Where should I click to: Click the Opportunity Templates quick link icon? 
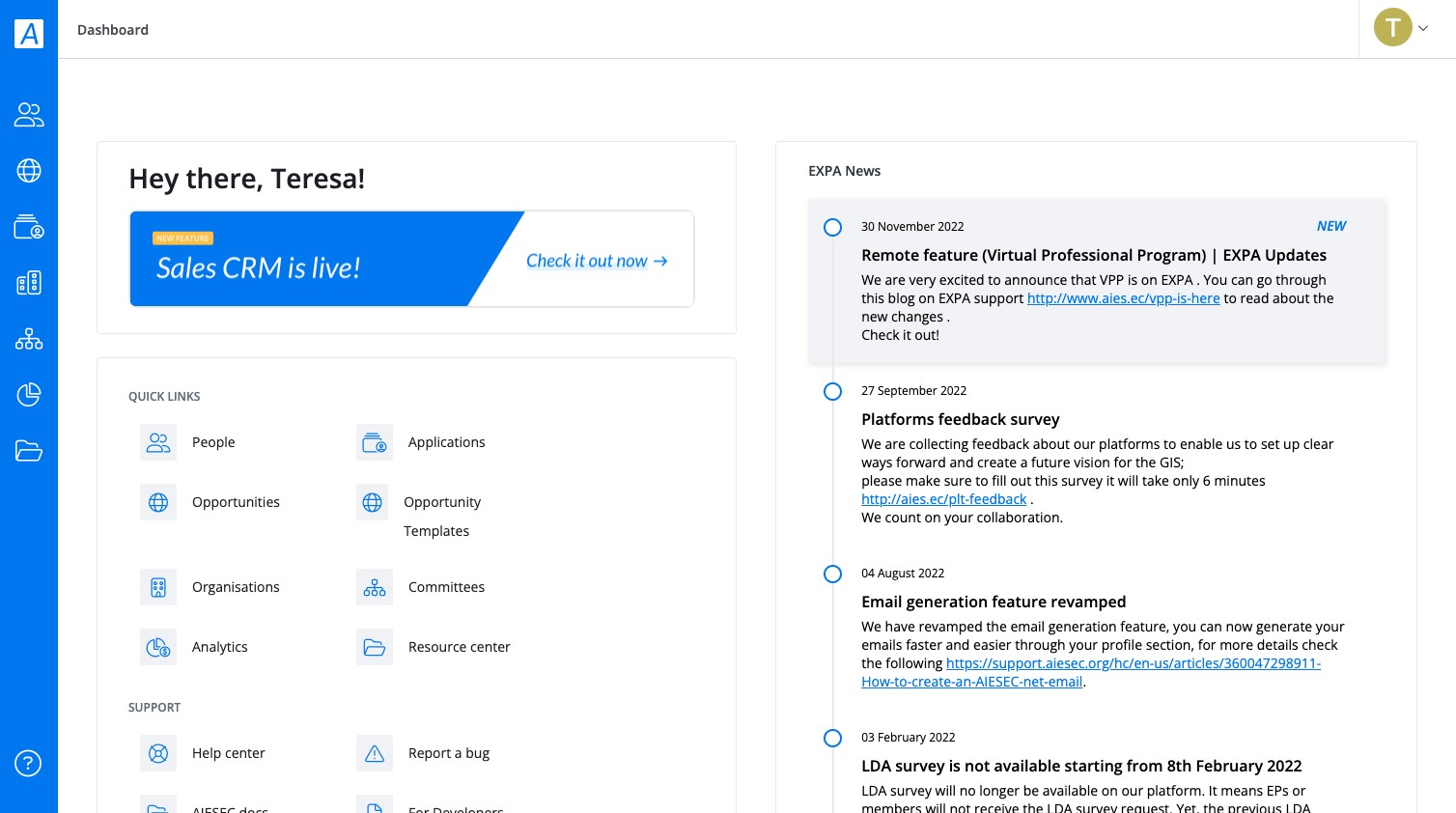373,502
